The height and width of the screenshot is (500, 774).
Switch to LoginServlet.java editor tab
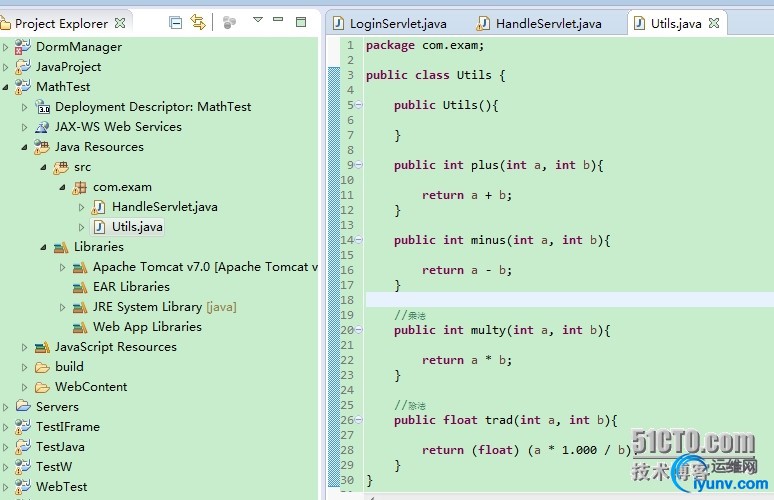pyautogui.click(x=390, y=23)
